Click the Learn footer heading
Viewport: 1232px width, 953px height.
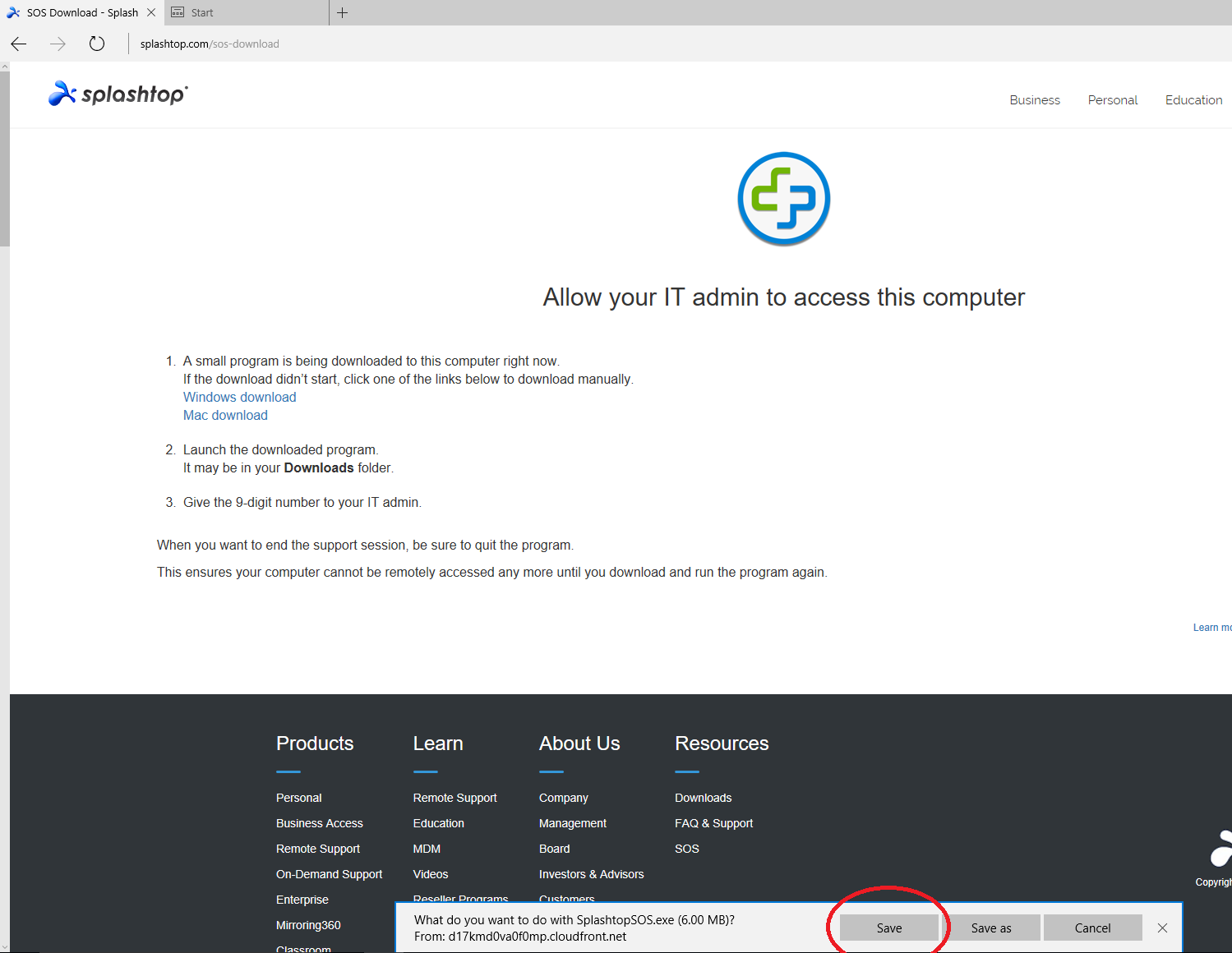click(438, 744)
